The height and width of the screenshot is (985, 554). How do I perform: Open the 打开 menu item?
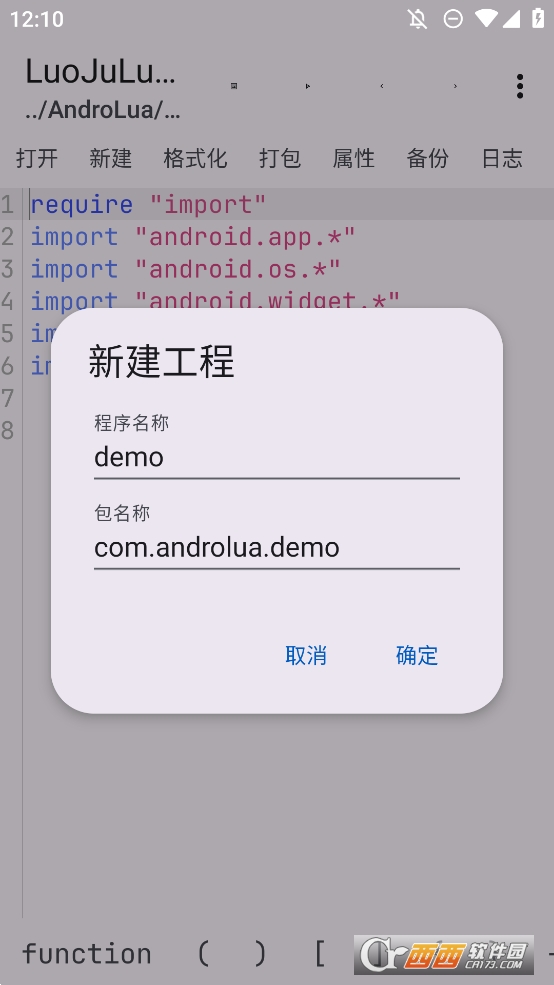pos(37,158)
